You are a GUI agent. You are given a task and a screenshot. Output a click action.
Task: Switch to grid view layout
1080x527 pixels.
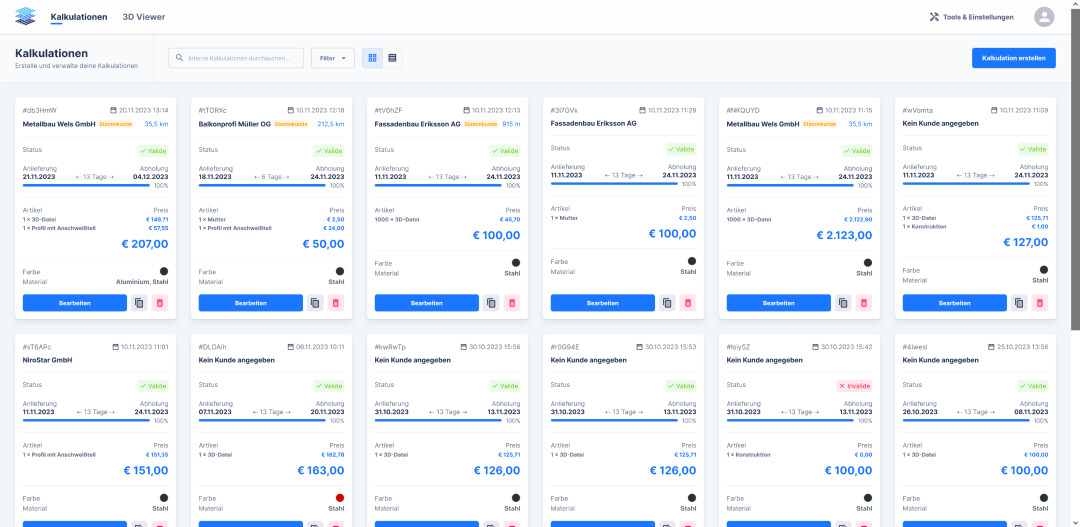[373, 59]
